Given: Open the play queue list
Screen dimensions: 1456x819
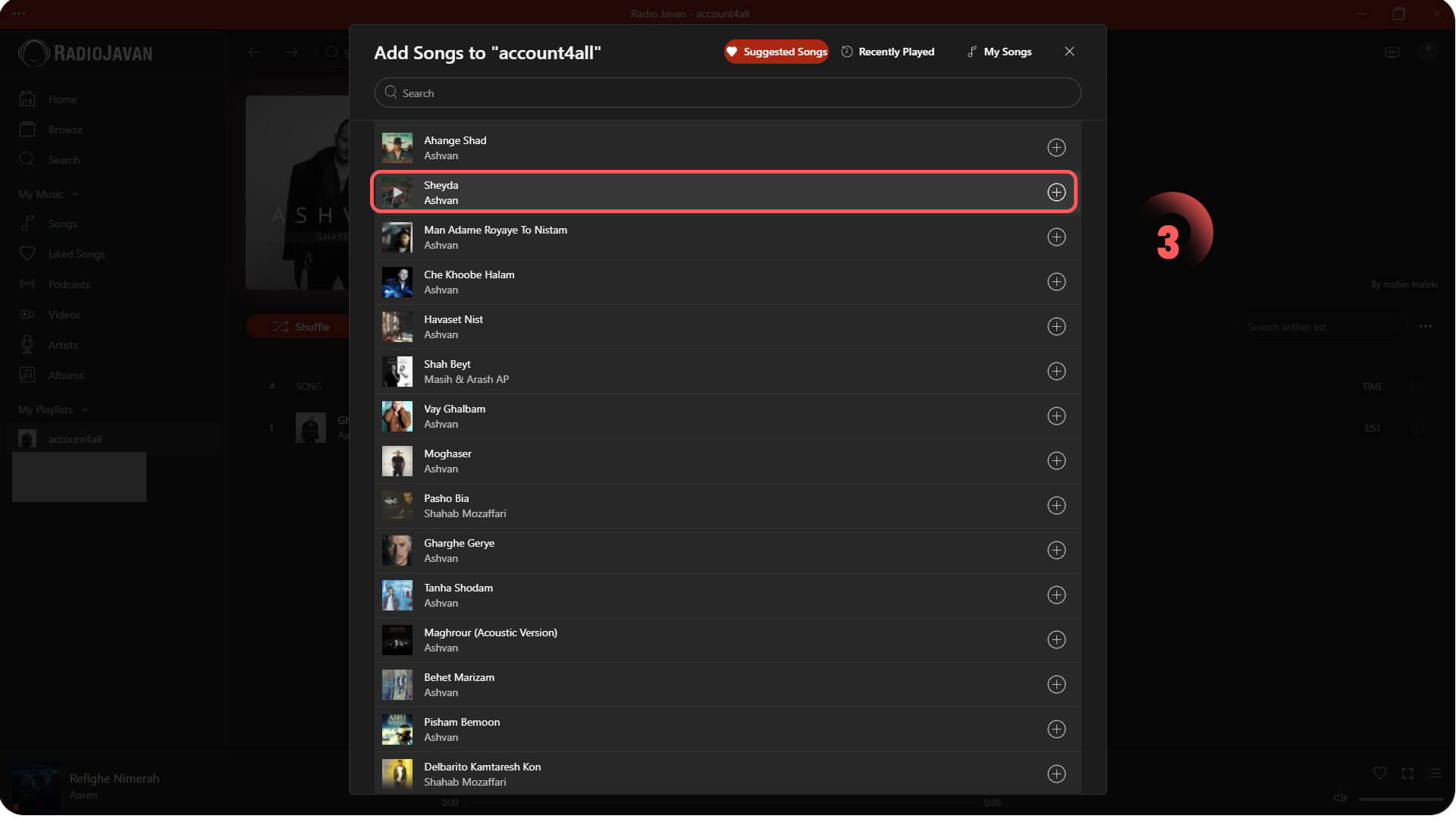Looking at the screenshot, I should (1435, 773).
